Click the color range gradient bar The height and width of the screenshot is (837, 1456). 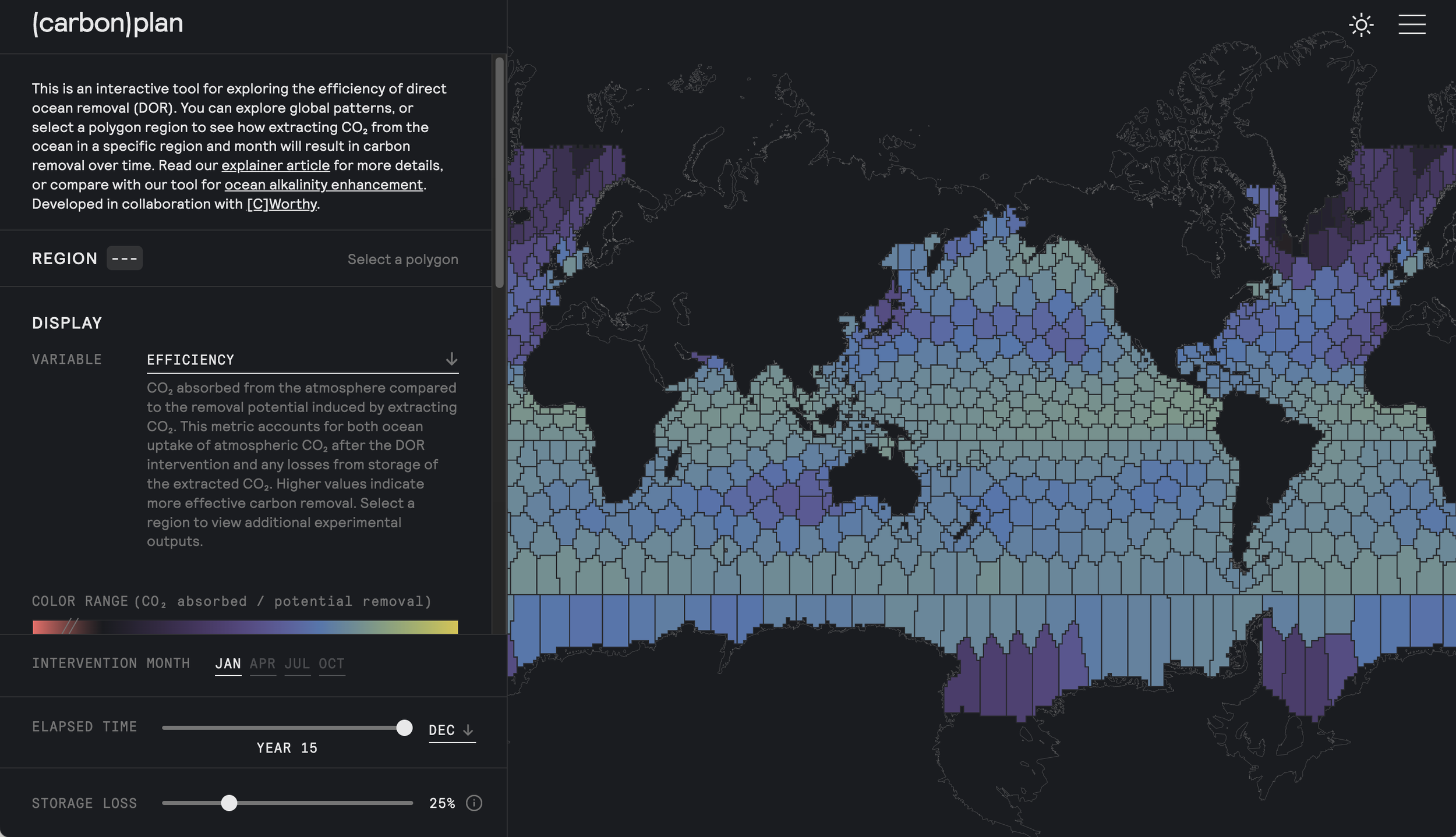(245, 627)
